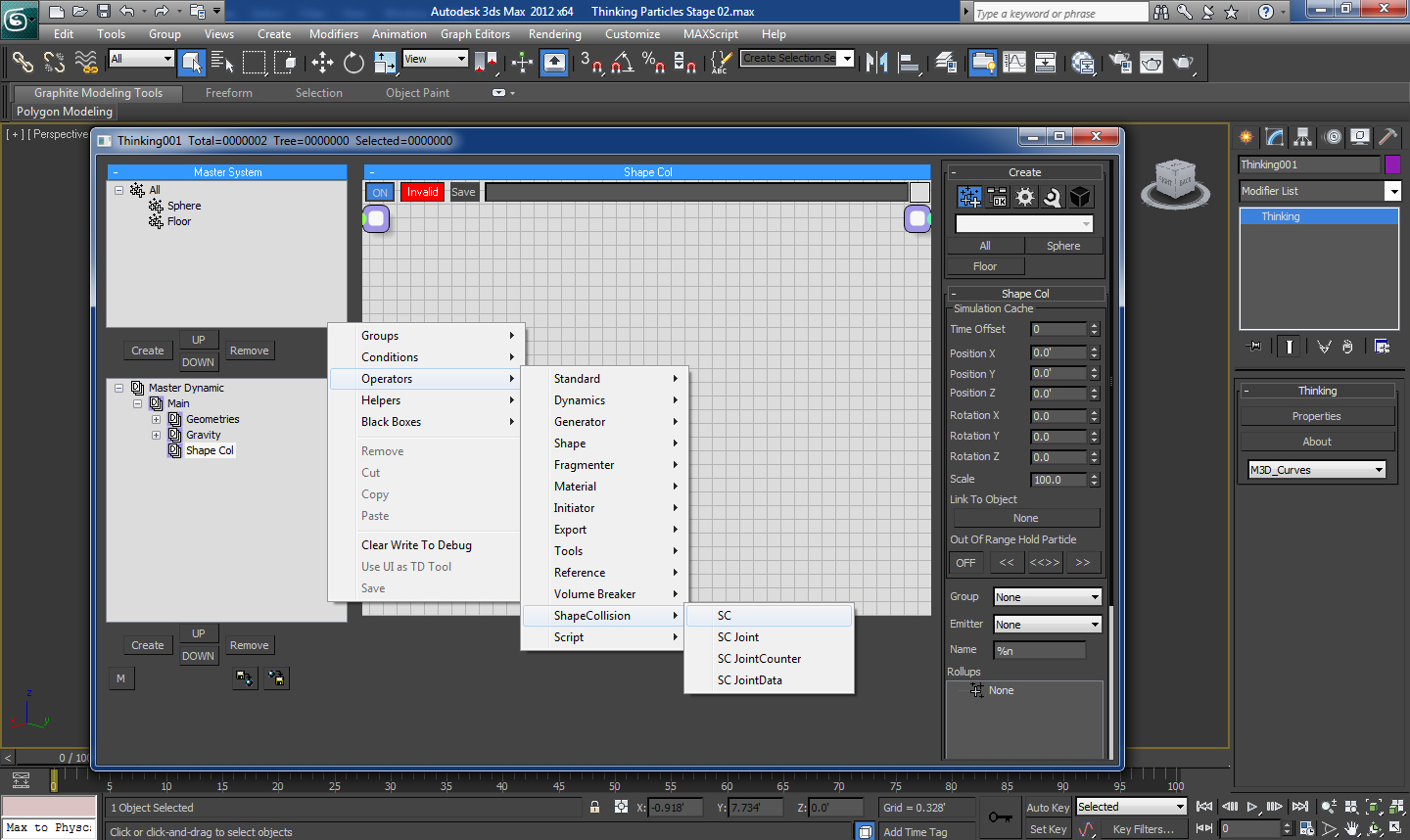Select the Operators gear icon in Create panel

[x=1024, y=197]
